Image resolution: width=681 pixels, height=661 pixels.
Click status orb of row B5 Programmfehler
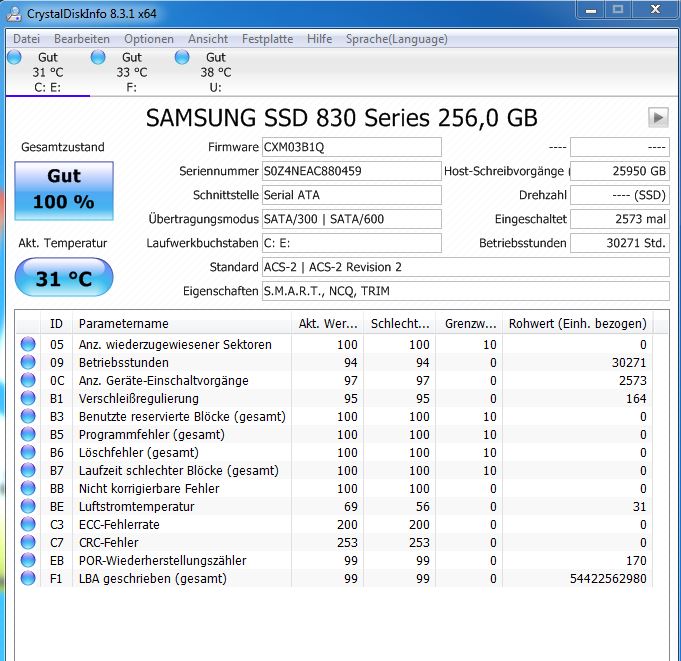click(x=28, y=434)
